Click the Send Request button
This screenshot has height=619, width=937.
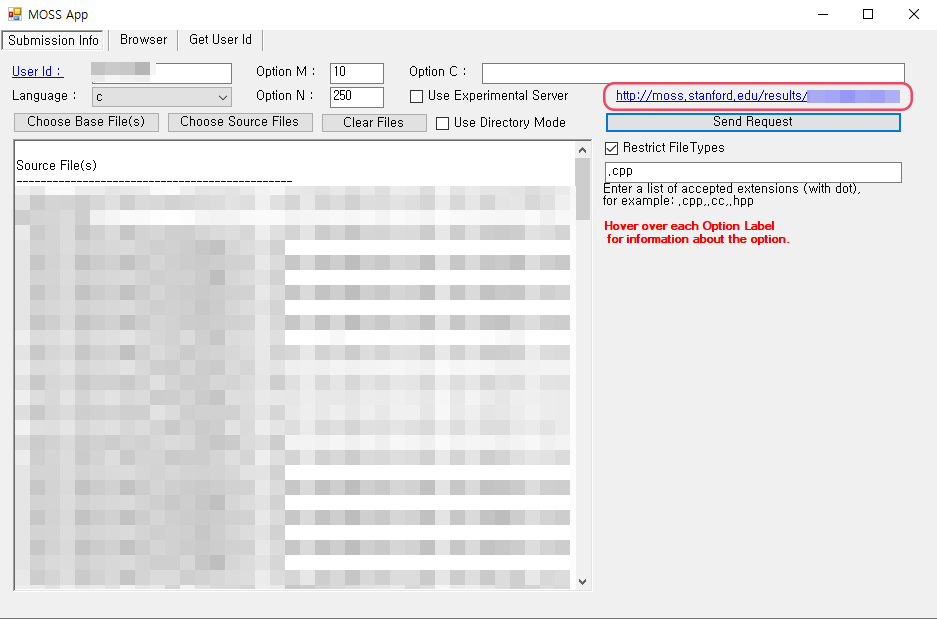(753, 122)
